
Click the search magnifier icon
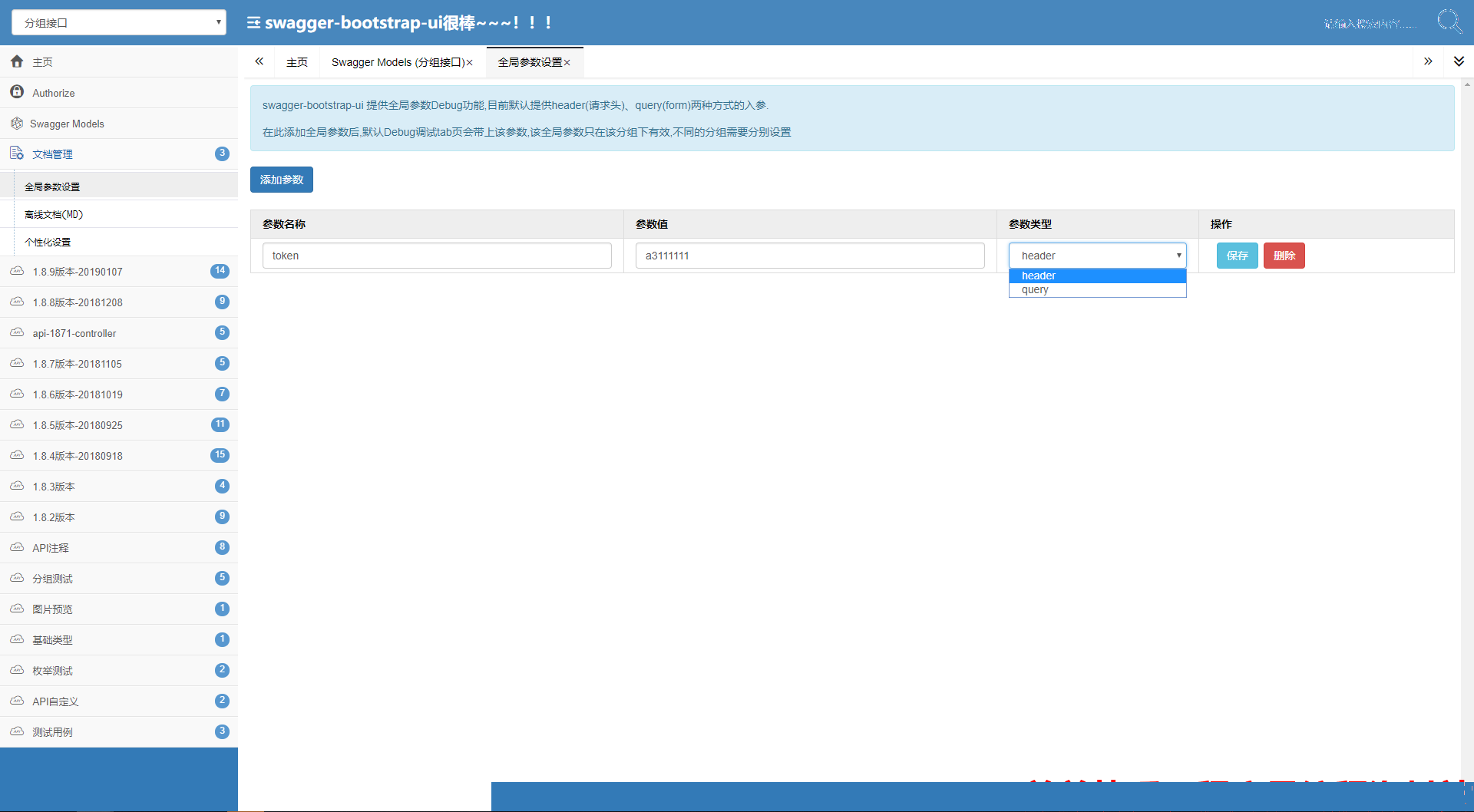coord(1449,21)
